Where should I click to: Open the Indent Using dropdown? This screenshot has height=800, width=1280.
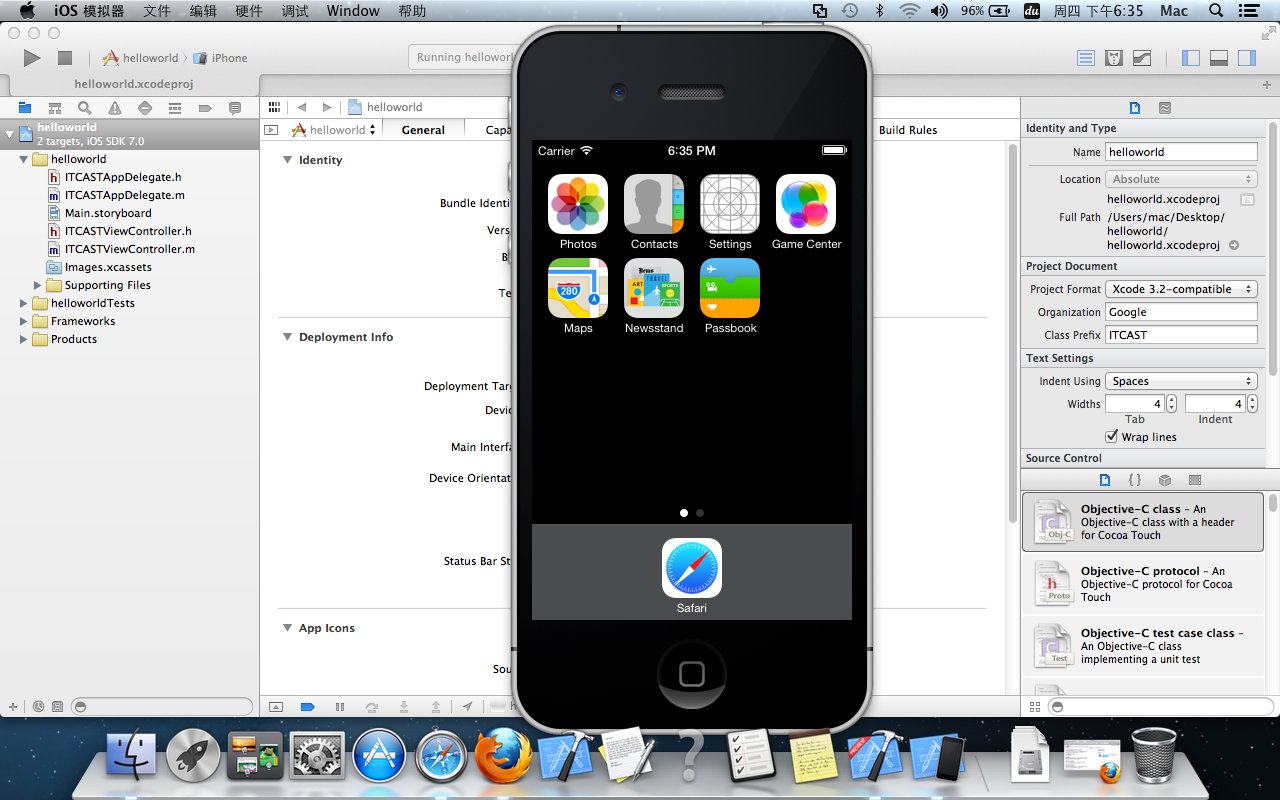click(1181, 381)
